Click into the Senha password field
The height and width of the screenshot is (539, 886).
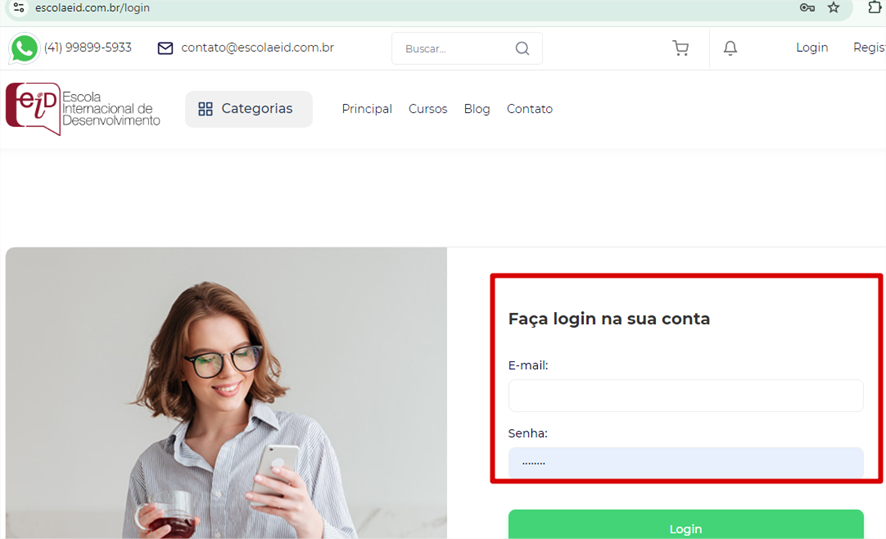pyautogui.click(x=685, y=462)
